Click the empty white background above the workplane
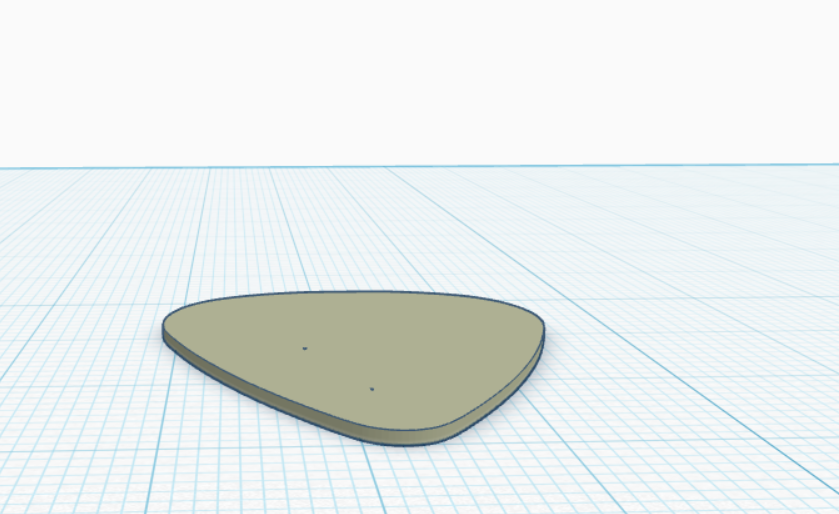The height and width of the screenshot is (514, 839). (420, 80)
